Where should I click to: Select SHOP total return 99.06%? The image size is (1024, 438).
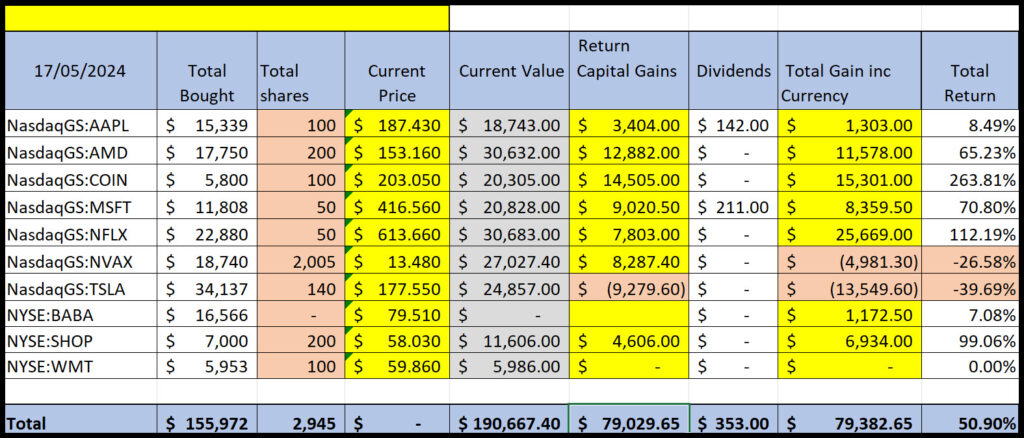pos(970,340)
